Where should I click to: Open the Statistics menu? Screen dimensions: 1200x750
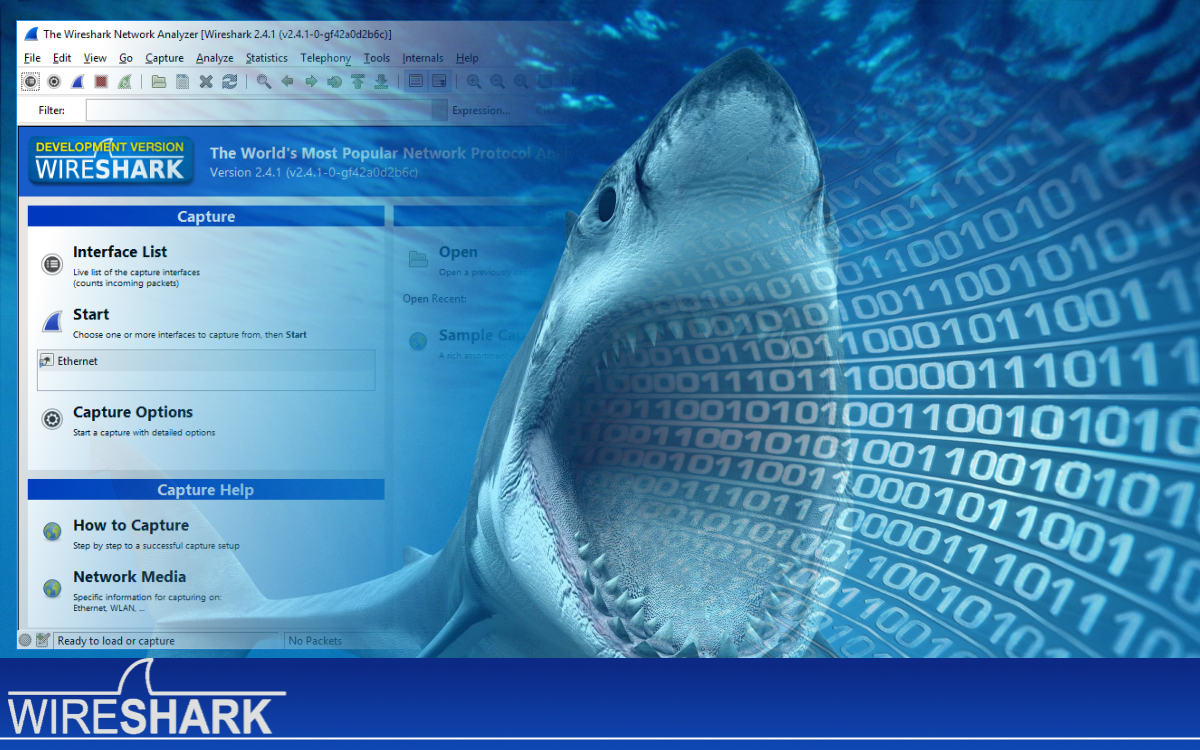click(x=267, y=58)
